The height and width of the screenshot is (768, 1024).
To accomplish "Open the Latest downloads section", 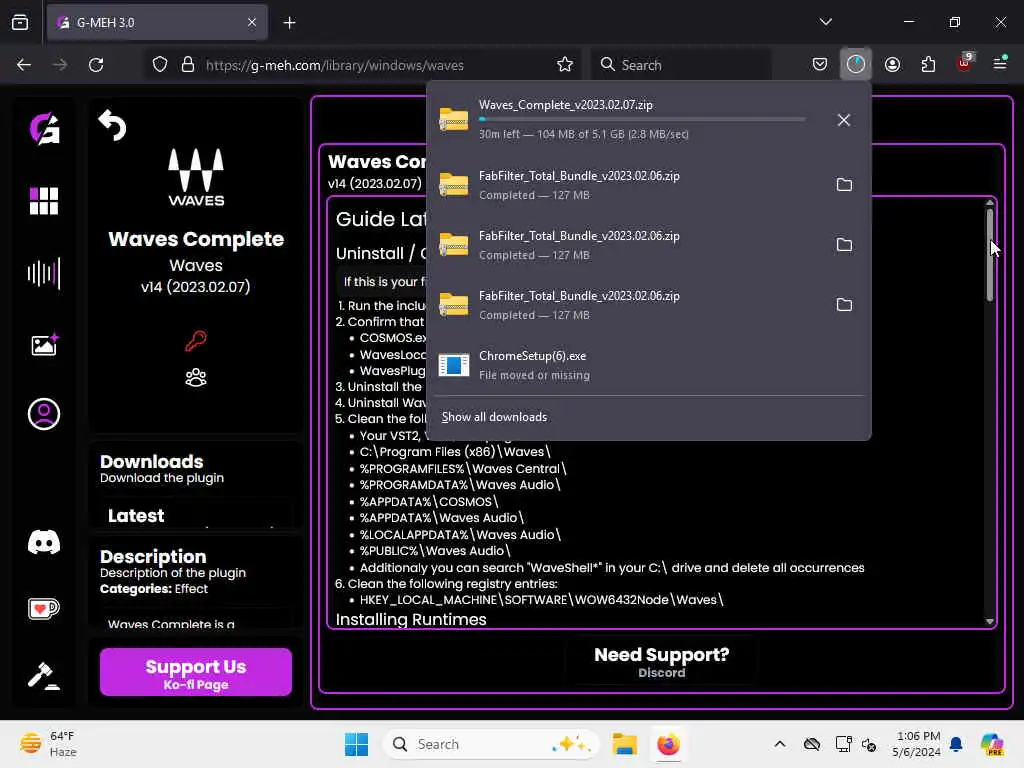I will pyautogui.click(x=136, y=516).
